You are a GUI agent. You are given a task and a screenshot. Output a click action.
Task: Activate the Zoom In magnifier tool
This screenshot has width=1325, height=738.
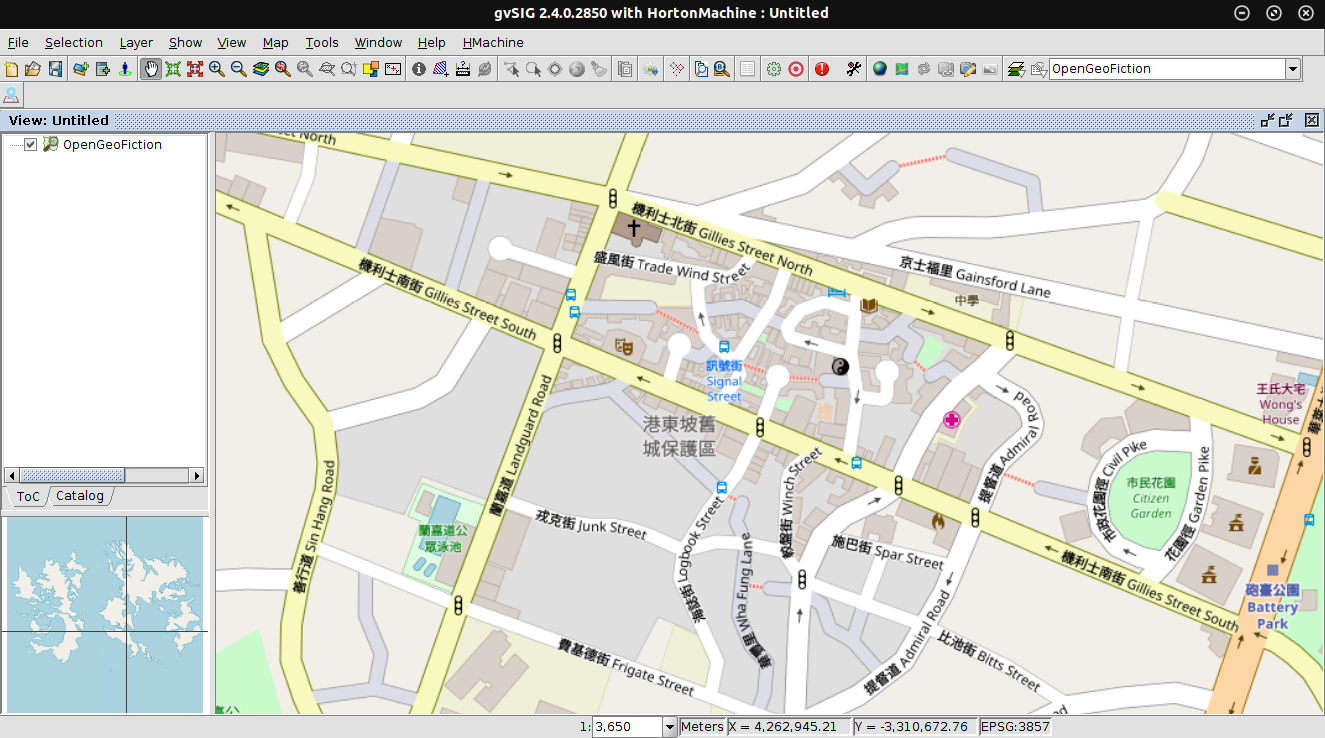point(215,69)
